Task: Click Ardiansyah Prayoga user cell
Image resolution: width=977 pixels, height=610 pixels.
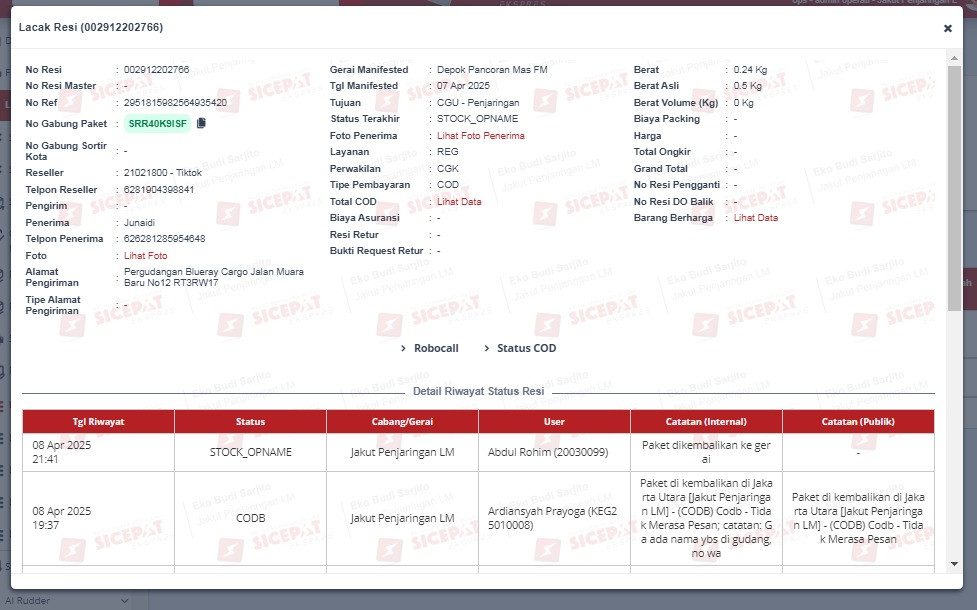Action: coord(554,518)
